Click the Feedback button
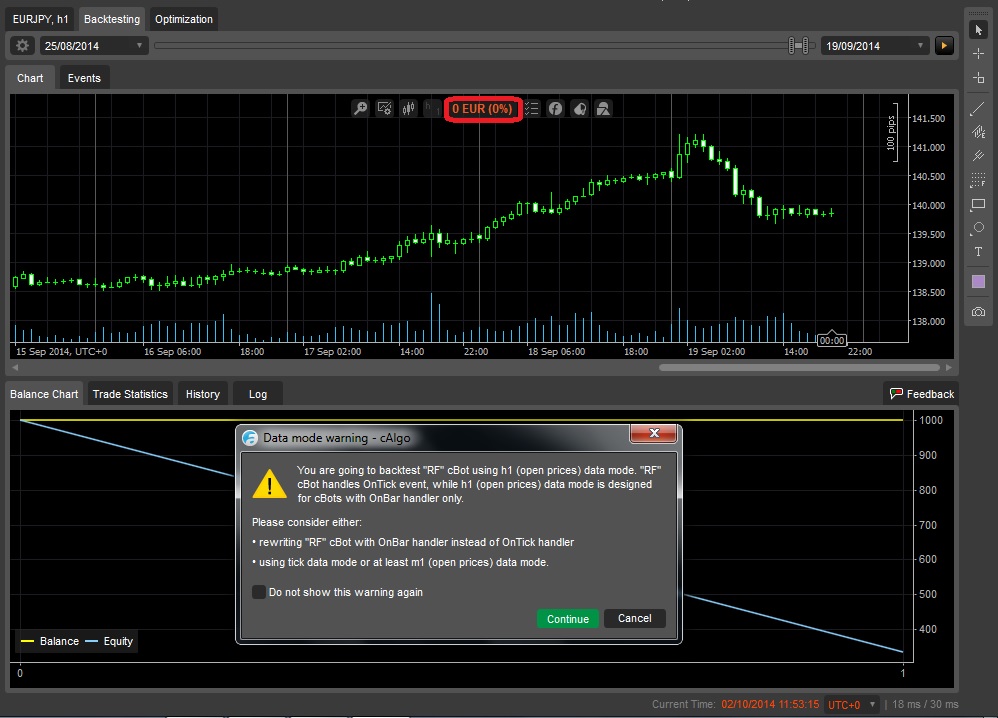The height and width of the screenshot is (718, 998). tap(921, 394)
